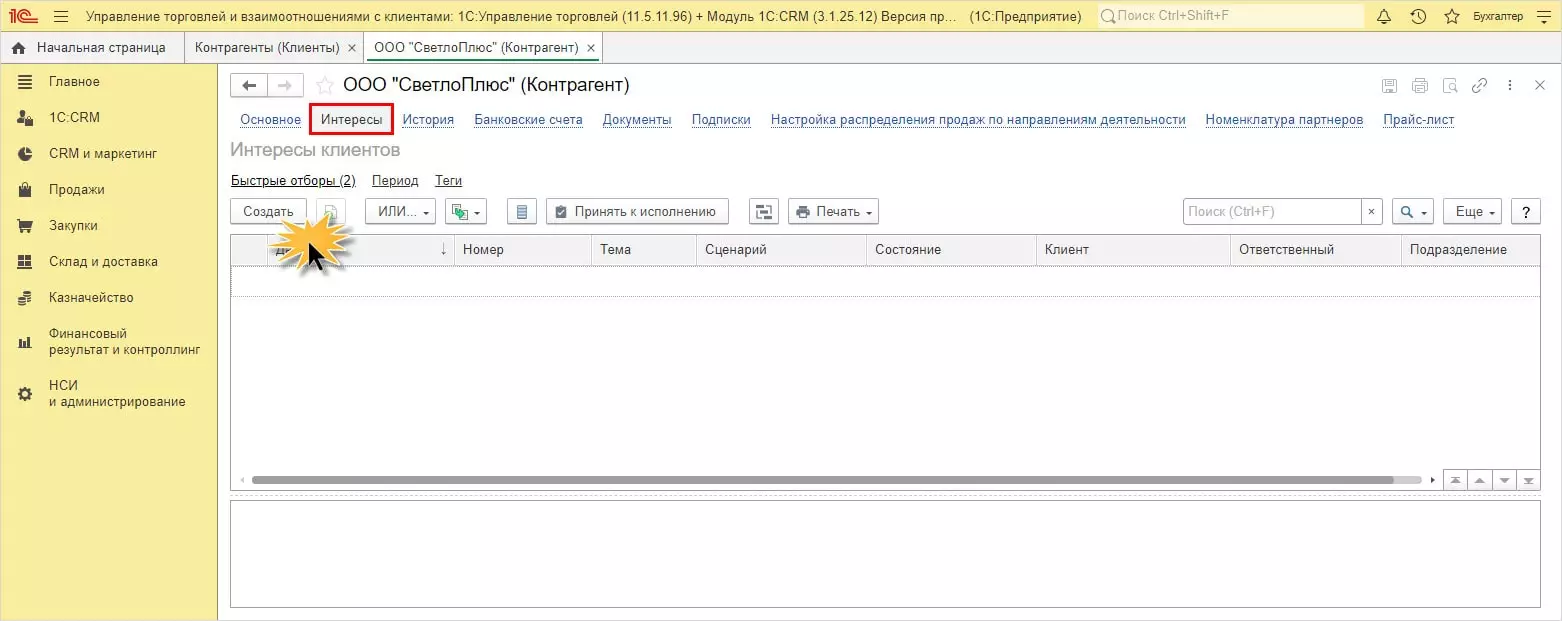Open create-based-on dropdown icon
The height and width of the screenshot is (621, 1562).
click(465, 211)
